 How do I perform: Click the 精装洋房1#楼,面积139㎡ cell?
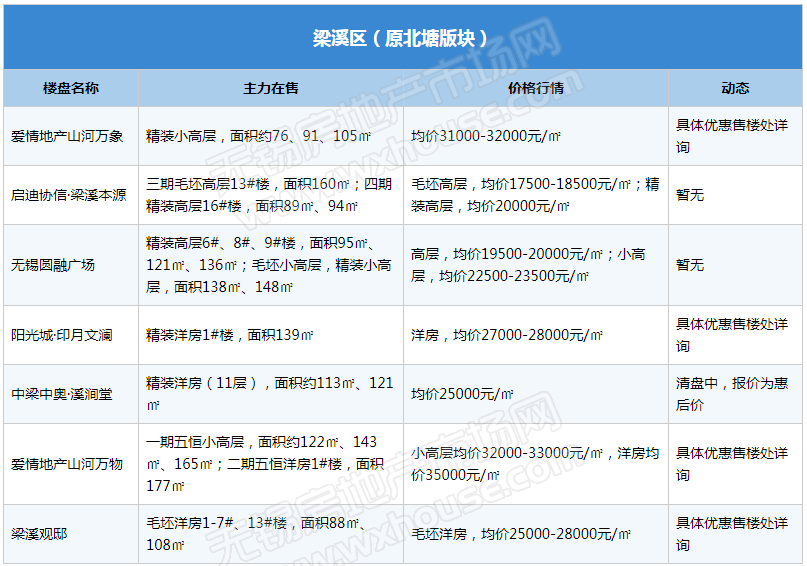tap(231, 335)
